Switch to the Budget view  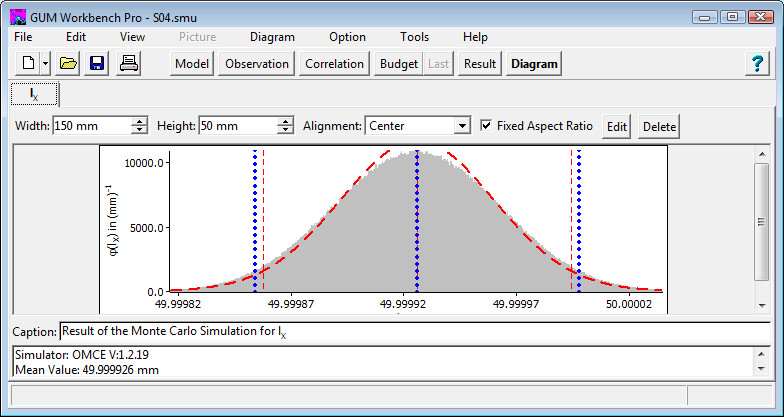click(x=399, y=64)
